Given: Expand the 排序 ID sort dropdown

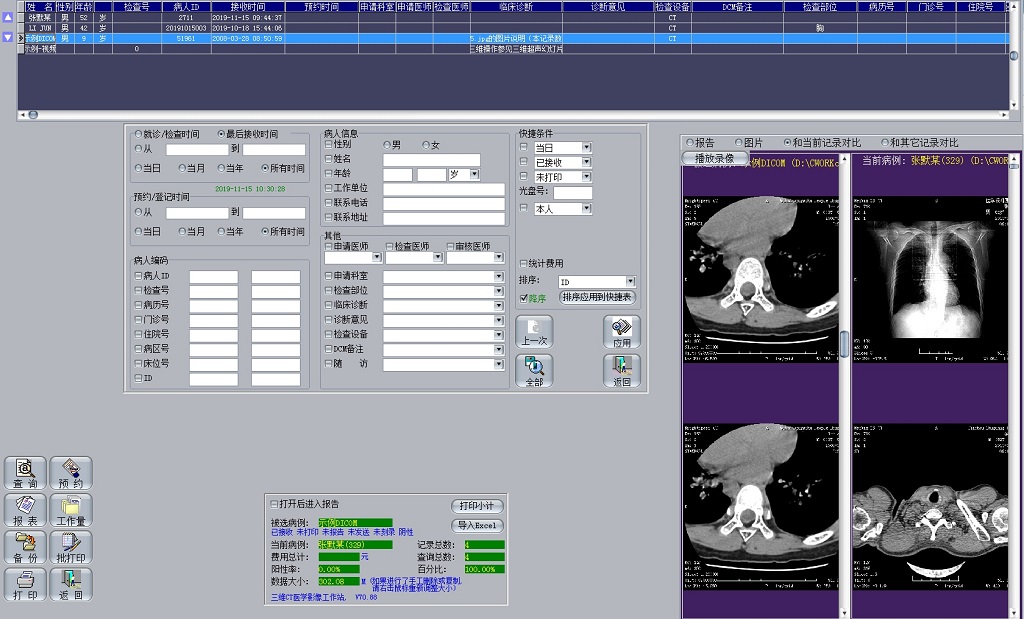Looking at the screenshot, I should point(630,282).
